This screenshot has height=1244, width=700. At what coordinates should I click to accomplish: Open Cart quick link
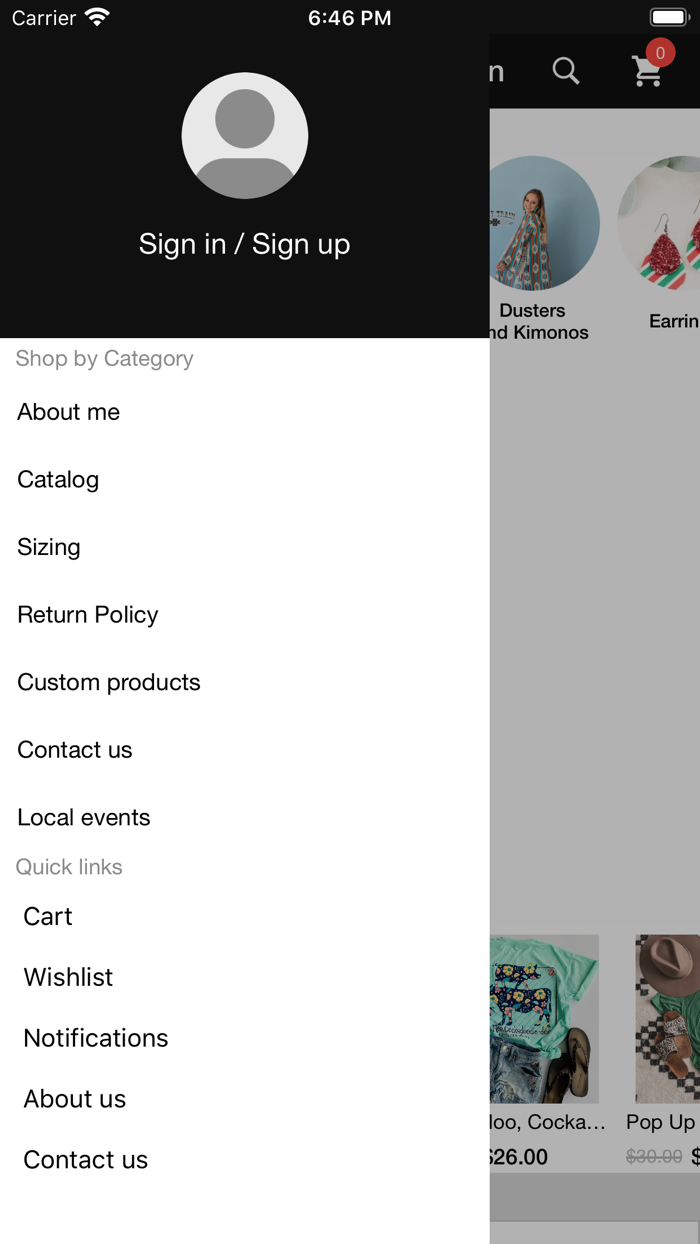coord(48,916)
